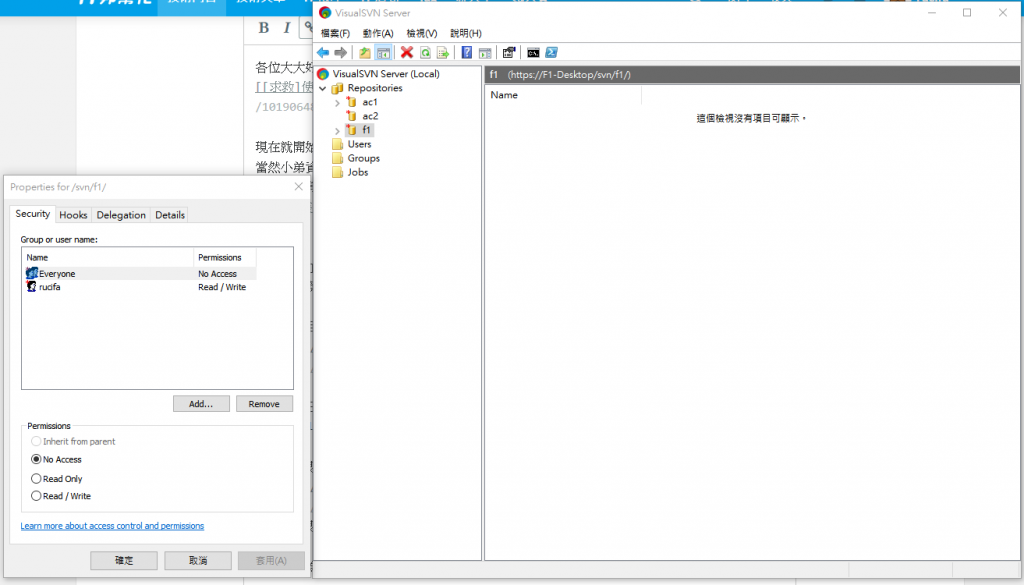Open the Groups folder in tree
The image size is (1024, 585).
(364, 158)
